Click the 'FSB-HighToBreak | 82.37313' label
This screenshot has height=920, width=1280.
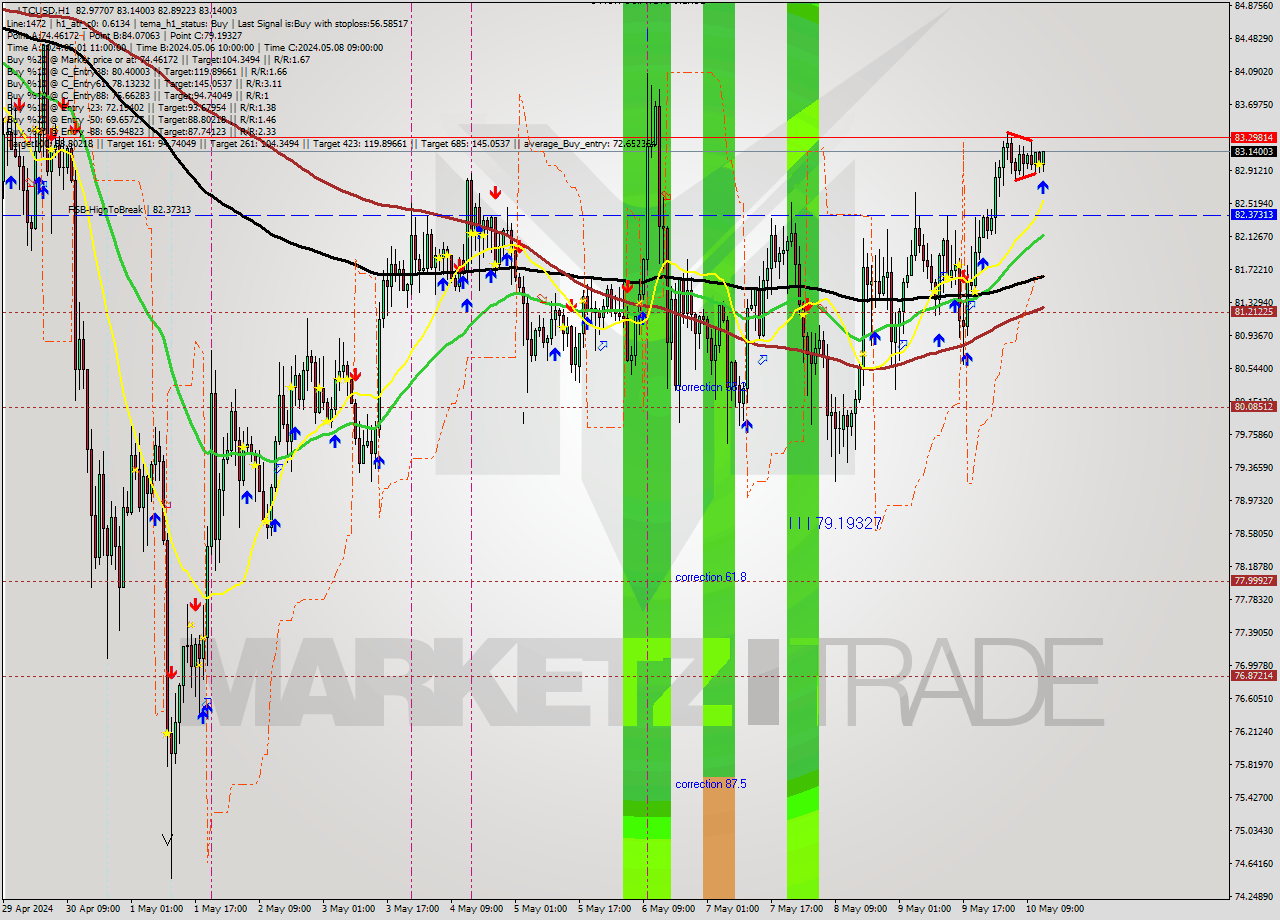pyautogui.click(x=129, y=209)
